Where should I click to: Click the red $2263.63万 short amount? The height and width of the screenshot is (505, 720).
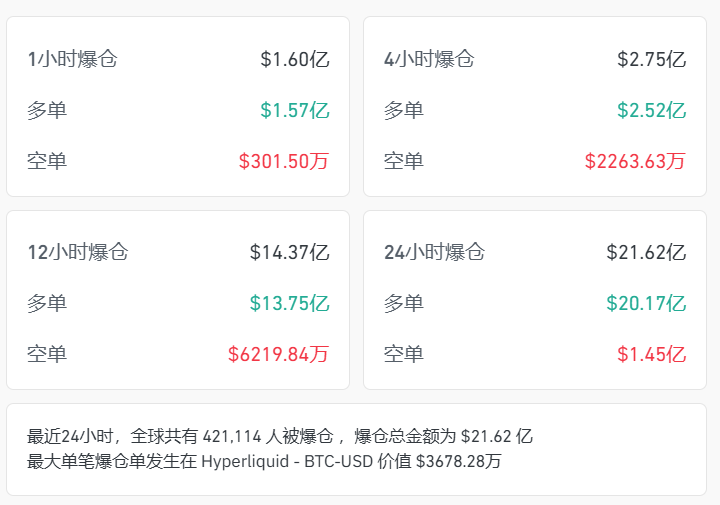click(635, 161)
